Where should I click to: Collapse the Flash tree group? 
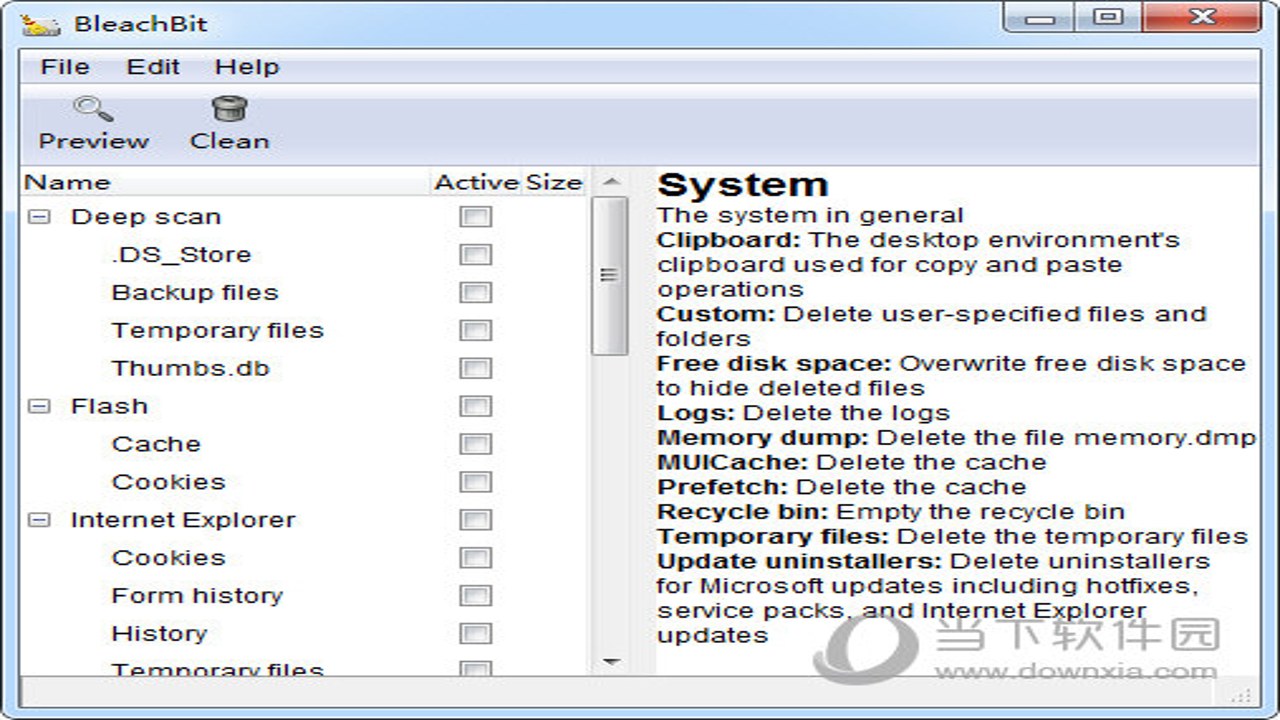click(39, 406)
